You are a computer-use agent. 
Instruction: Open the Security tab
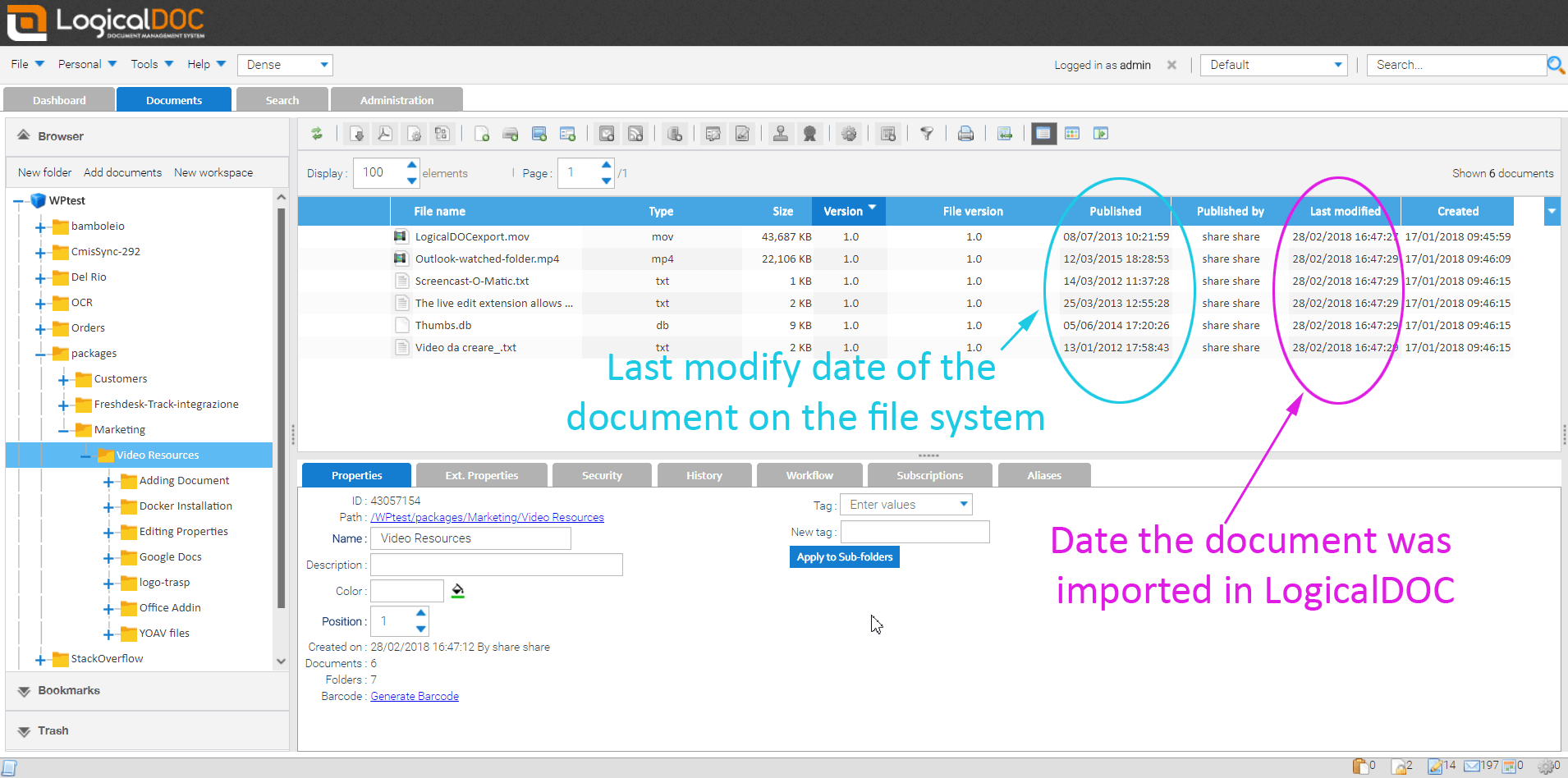click(602, 475)
